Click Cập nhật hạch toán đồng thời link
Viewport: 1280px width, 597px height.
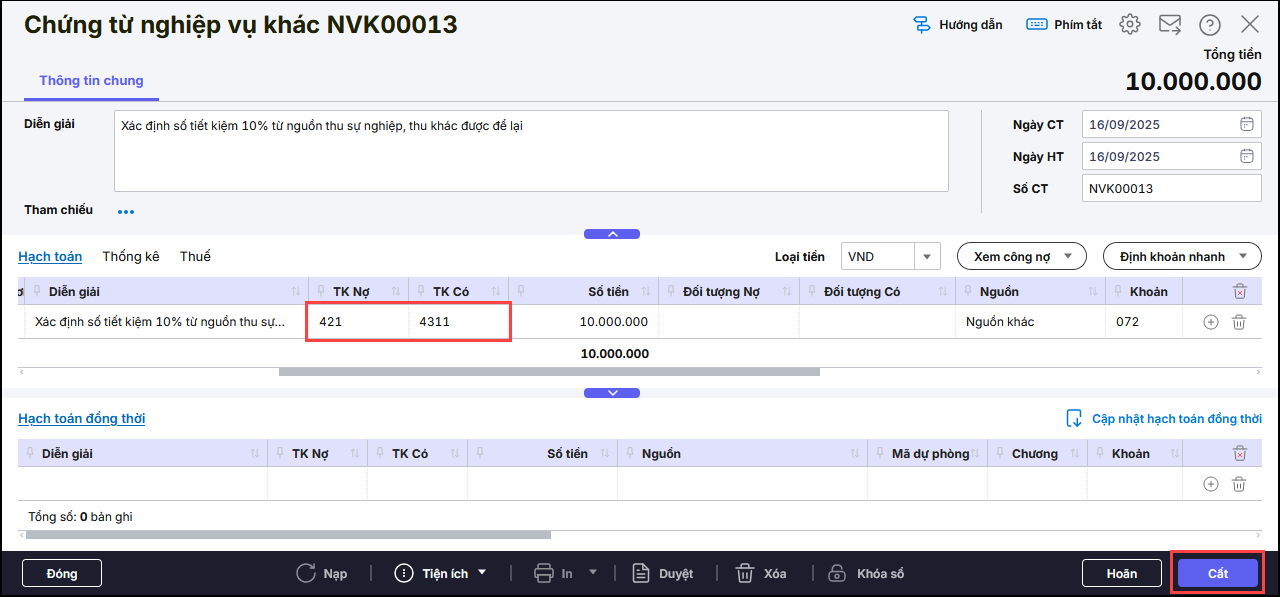[1164, 419]
